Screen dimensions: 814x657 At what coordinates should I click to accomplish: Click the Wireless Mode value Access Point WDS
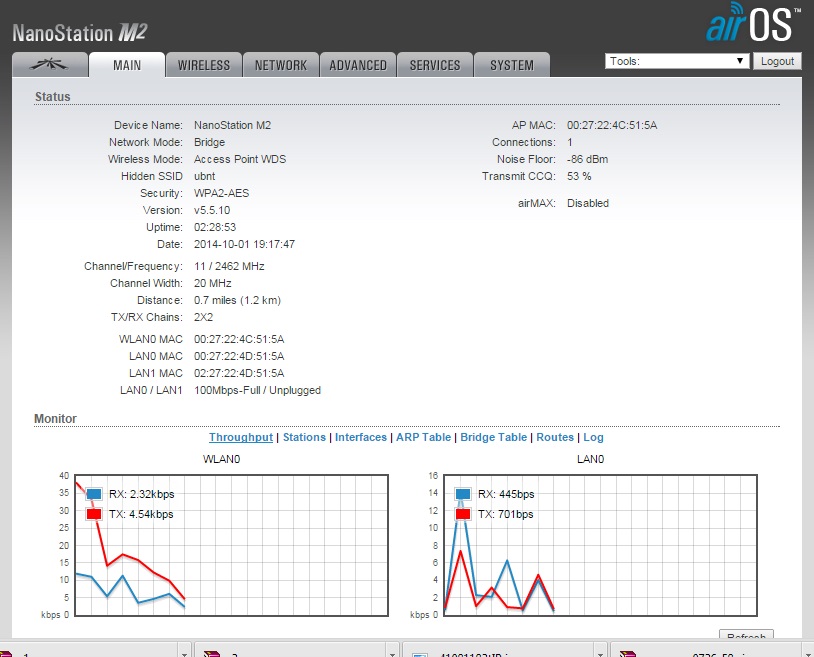tap(240, 159)
